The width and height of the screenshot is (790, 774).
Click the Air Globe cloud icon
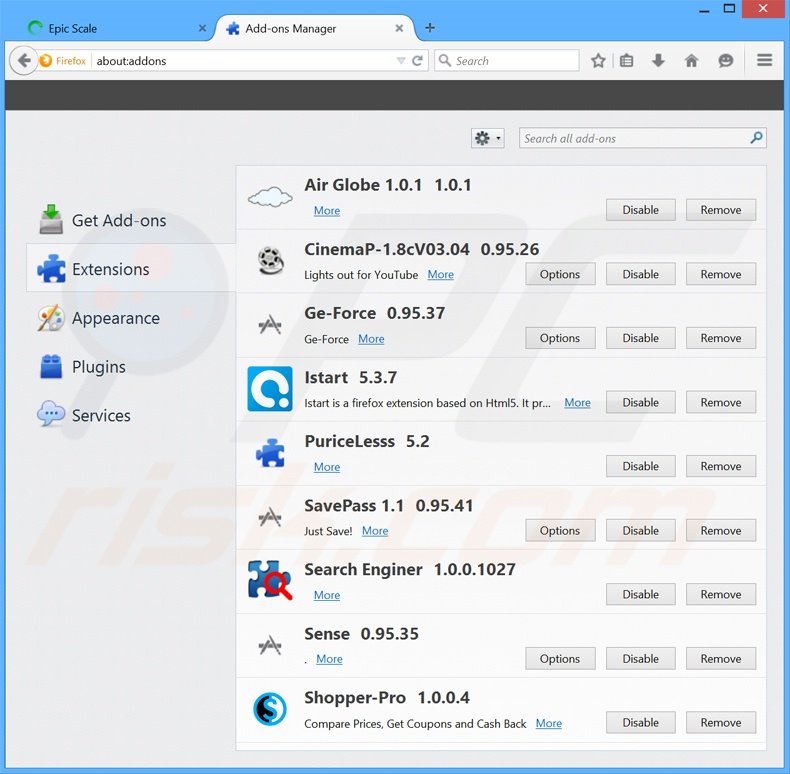(x=270, y=198)
